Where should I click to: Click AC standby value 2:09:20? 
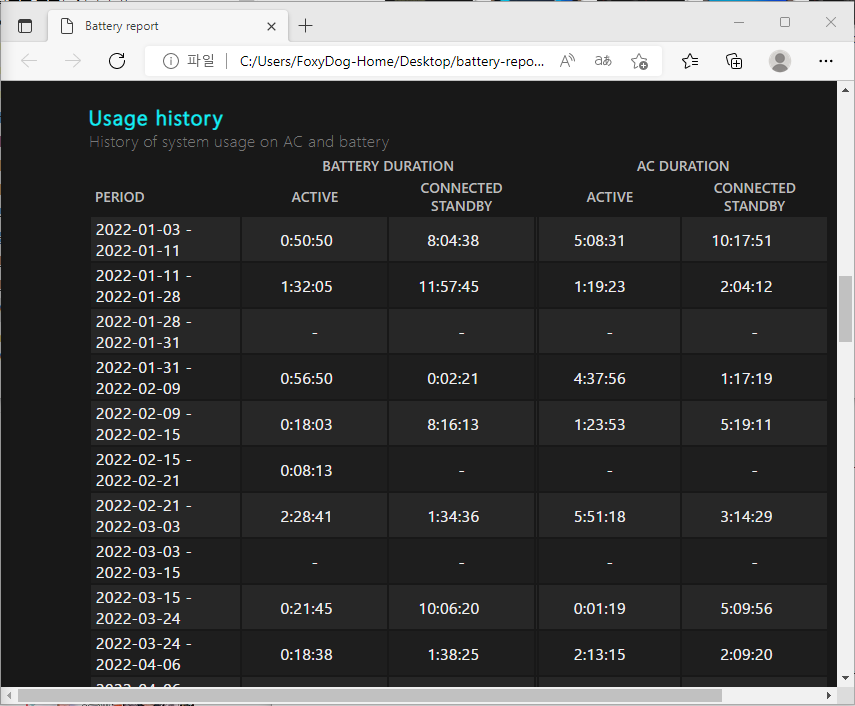tap(746, 654)
